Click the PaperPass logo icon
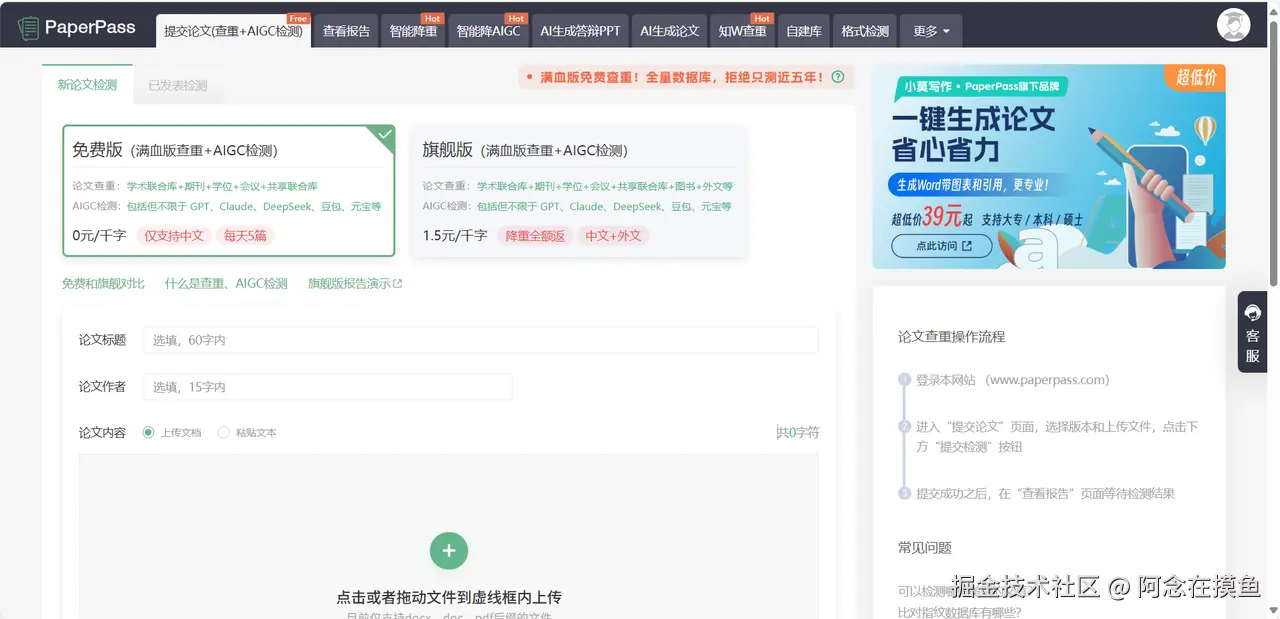The image size is (1280, 619). click(x=28, y=28)
